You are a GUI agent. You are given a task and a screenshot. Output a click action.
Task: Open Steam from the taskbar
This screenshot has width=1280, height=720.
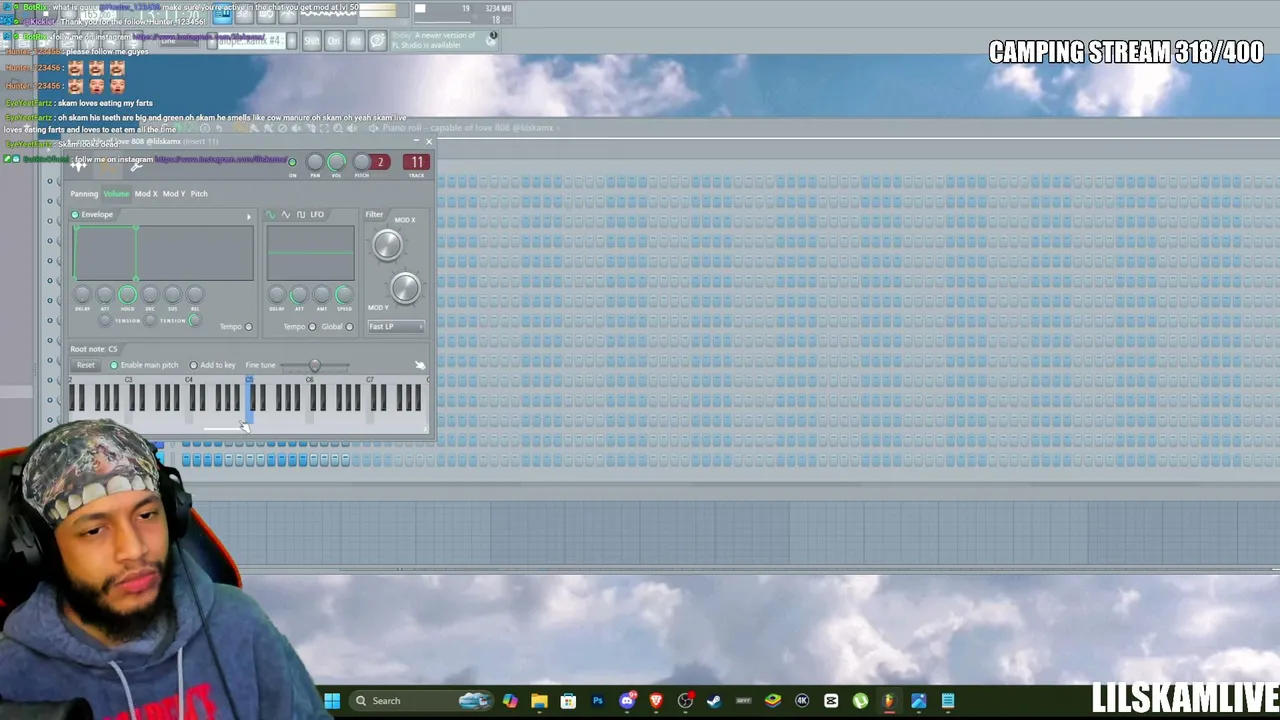tap(714, 701)
